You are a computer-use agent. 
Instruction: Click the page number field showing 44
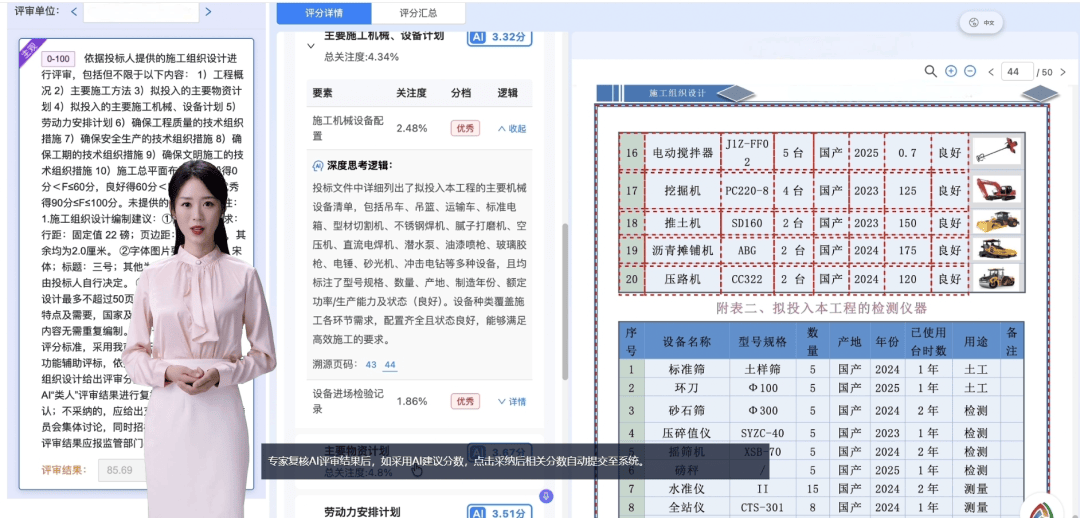1017,72
